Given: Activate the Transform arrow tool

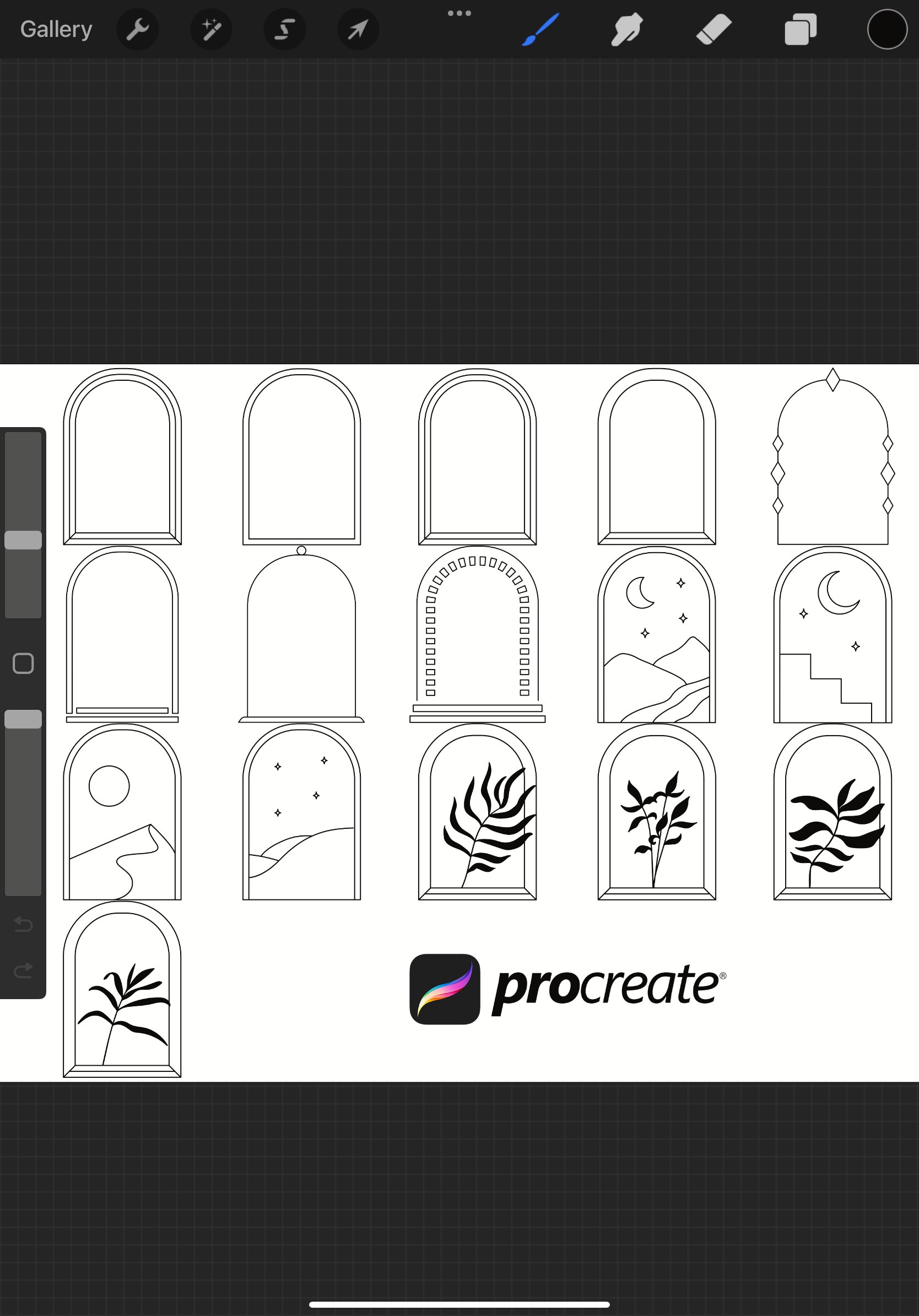Looking at the screenshot, I should 358,29.
